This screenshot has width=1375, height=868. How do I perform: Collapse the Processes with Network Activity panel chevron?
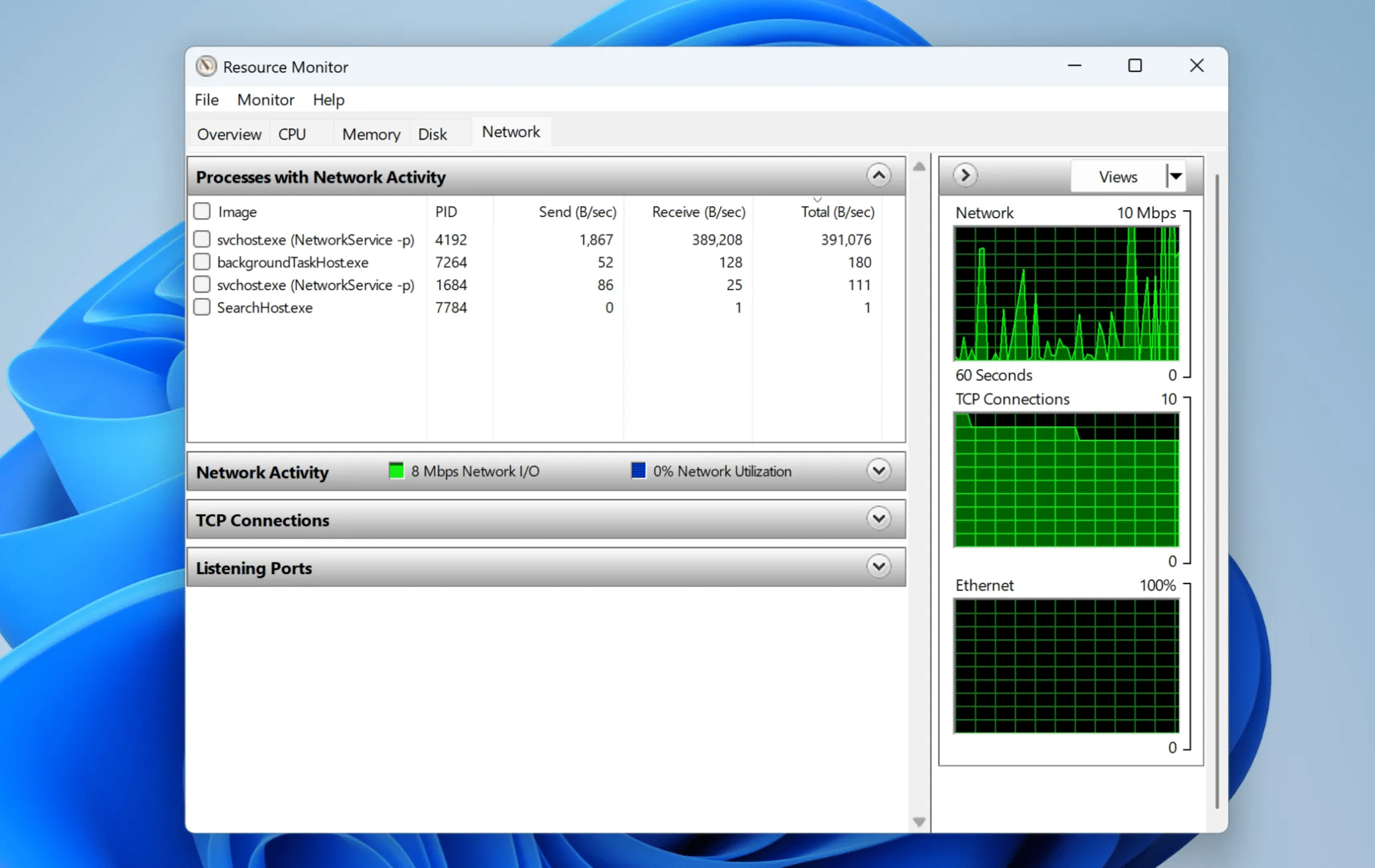878,175
